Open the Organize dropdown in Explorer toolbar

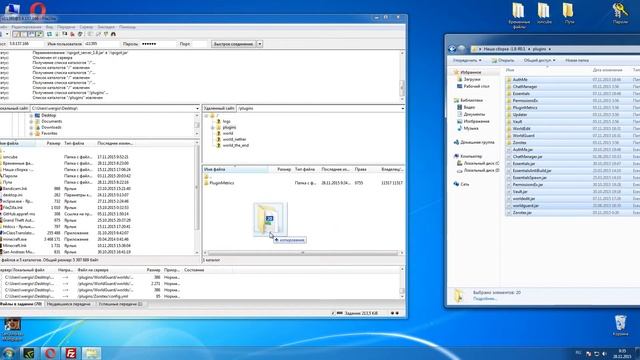point(467,60)
